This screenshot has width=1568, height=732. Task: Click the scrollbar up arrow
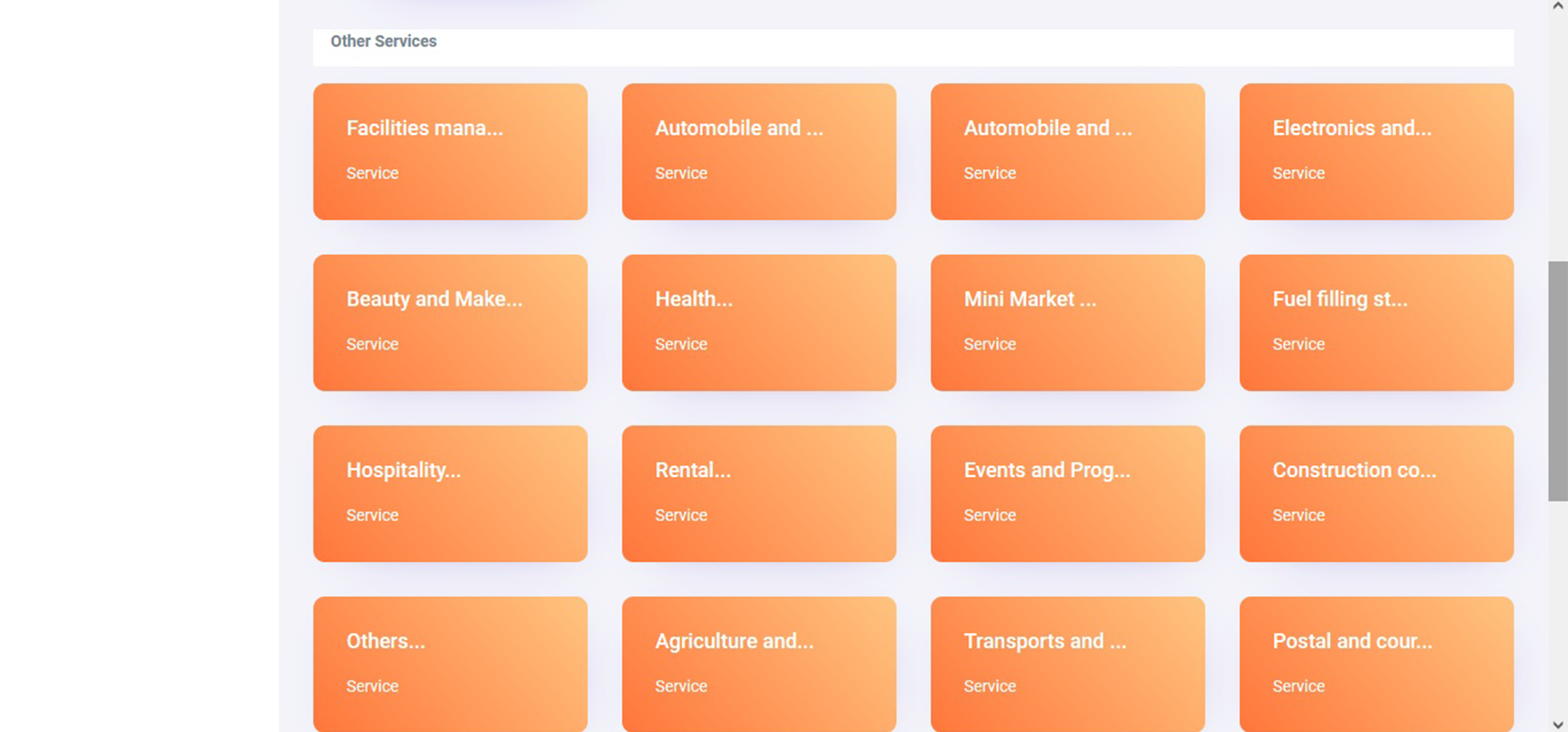1557,7
